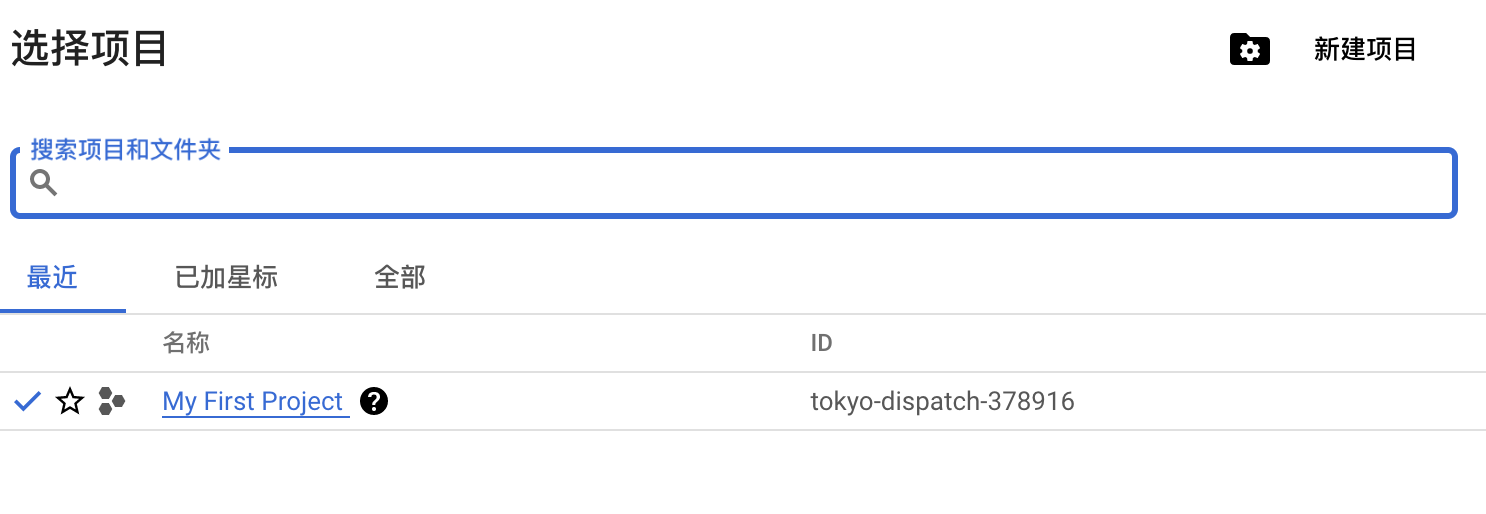Switch to the 全部 tab
Viewport: 1486px width, 514px height.
(x=400, y=277)
